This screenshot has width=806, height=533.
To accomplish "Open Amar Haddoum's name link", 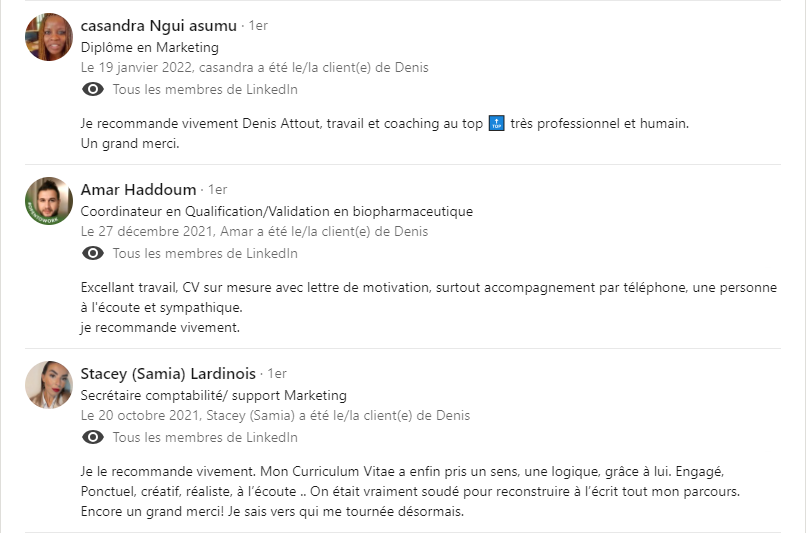I will [138, 189].
